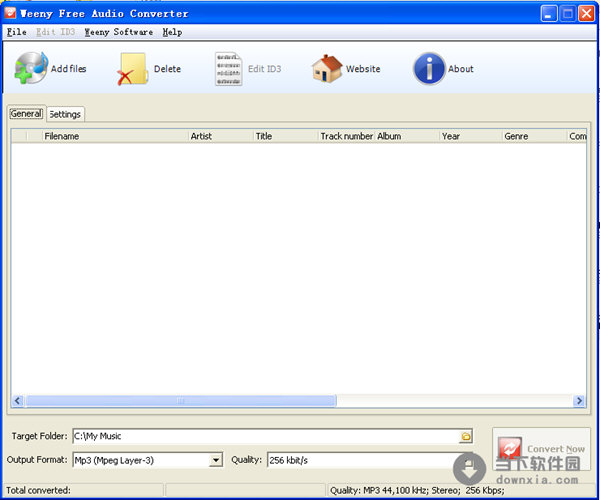Open the About info icon
Image resolution: width=600 pixels, height=500 pixels.
(429, 68)
